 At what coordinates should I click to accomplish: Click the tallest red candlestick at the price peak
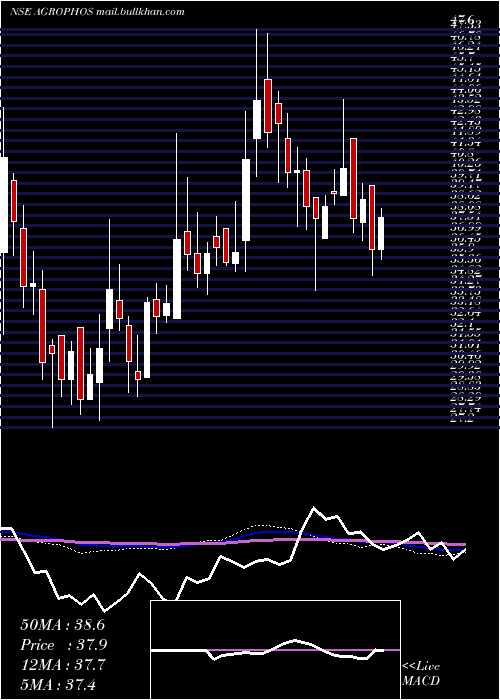[x=267, y=106]
